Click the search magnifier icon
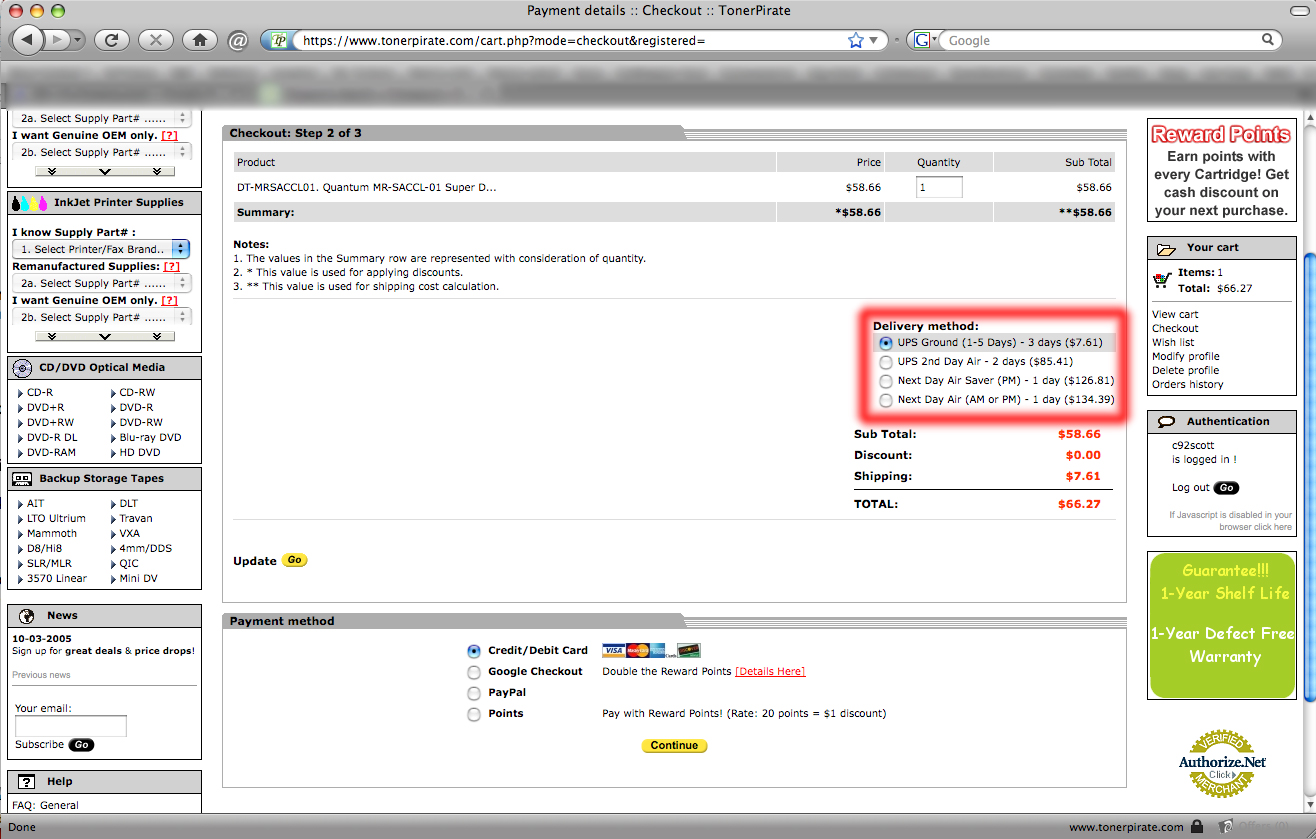Viewport: 1316px width, 839px height. tap(1268, 40)
